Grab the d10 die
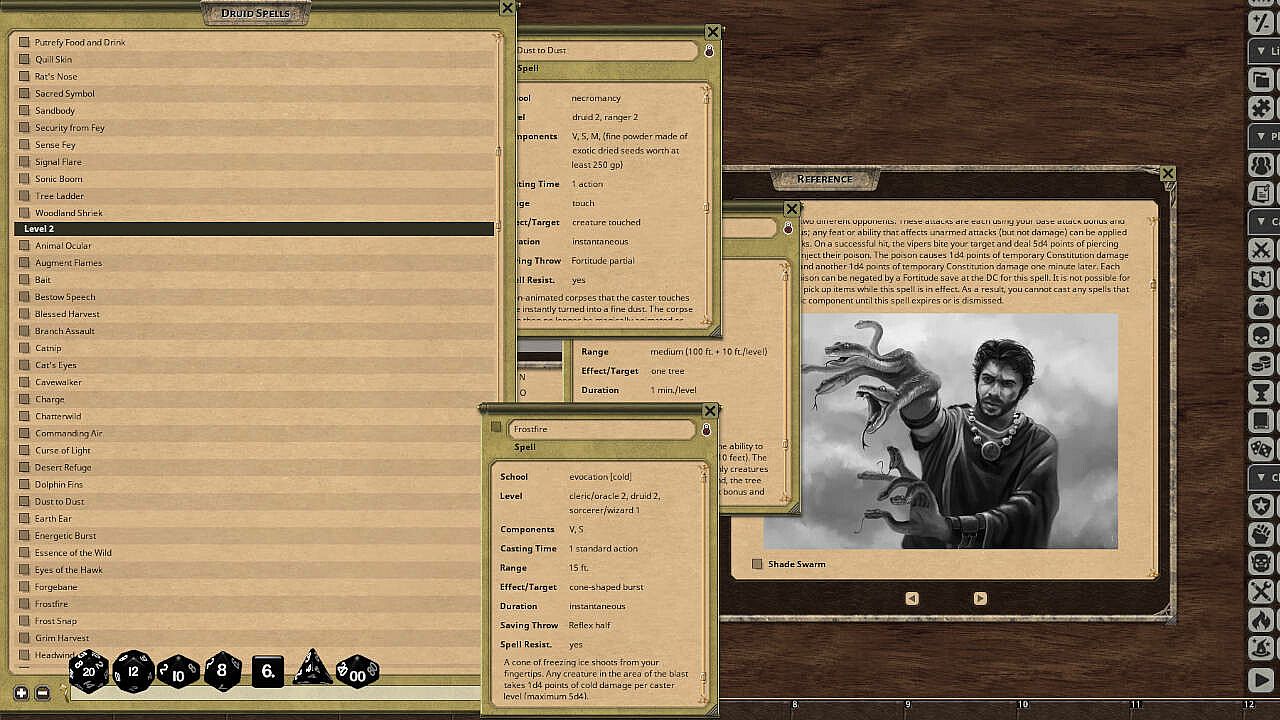This screenshot has height=720, width=1280. pos(178,673)
